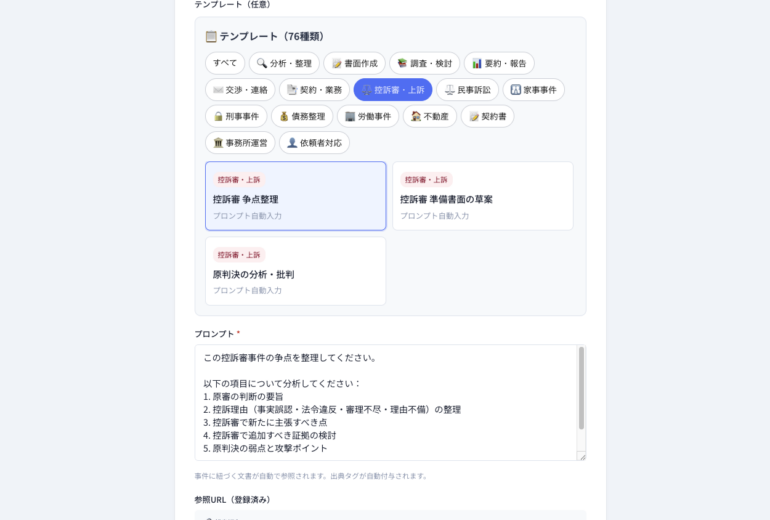
Task: Choose the 書面作成 category chip
Action: point(354,63)
